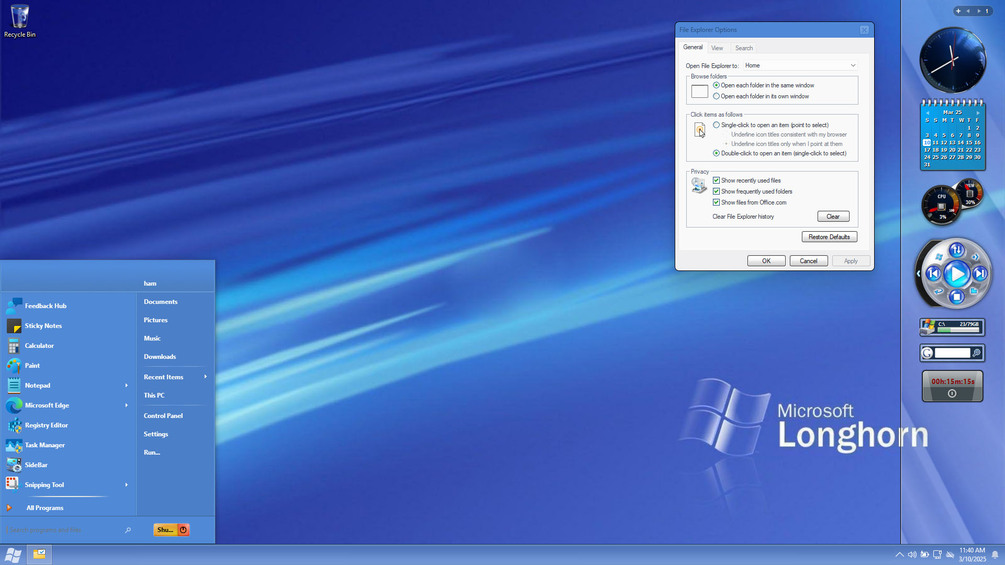Expand the Open File Explorer to dropdown
Viewport: 1005px width, 565px height.
[800, 65]
